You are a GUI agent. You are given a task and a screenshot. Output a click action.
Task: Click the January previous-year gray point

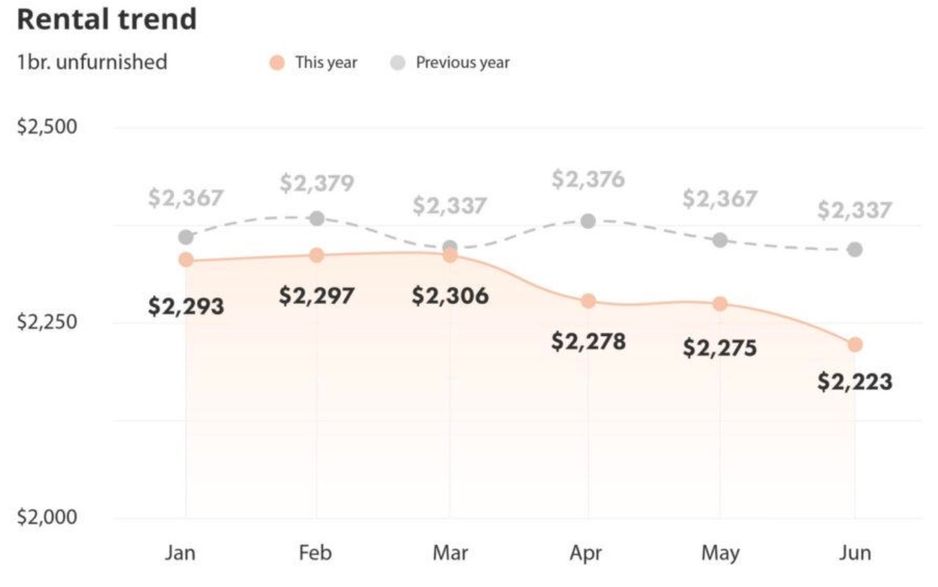coord(186,237)
